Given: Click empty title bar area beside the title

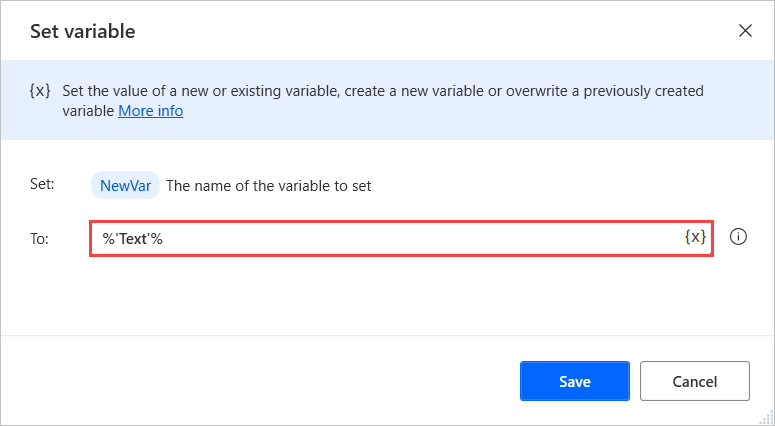Looking at the screenshot, I should 435,31.
